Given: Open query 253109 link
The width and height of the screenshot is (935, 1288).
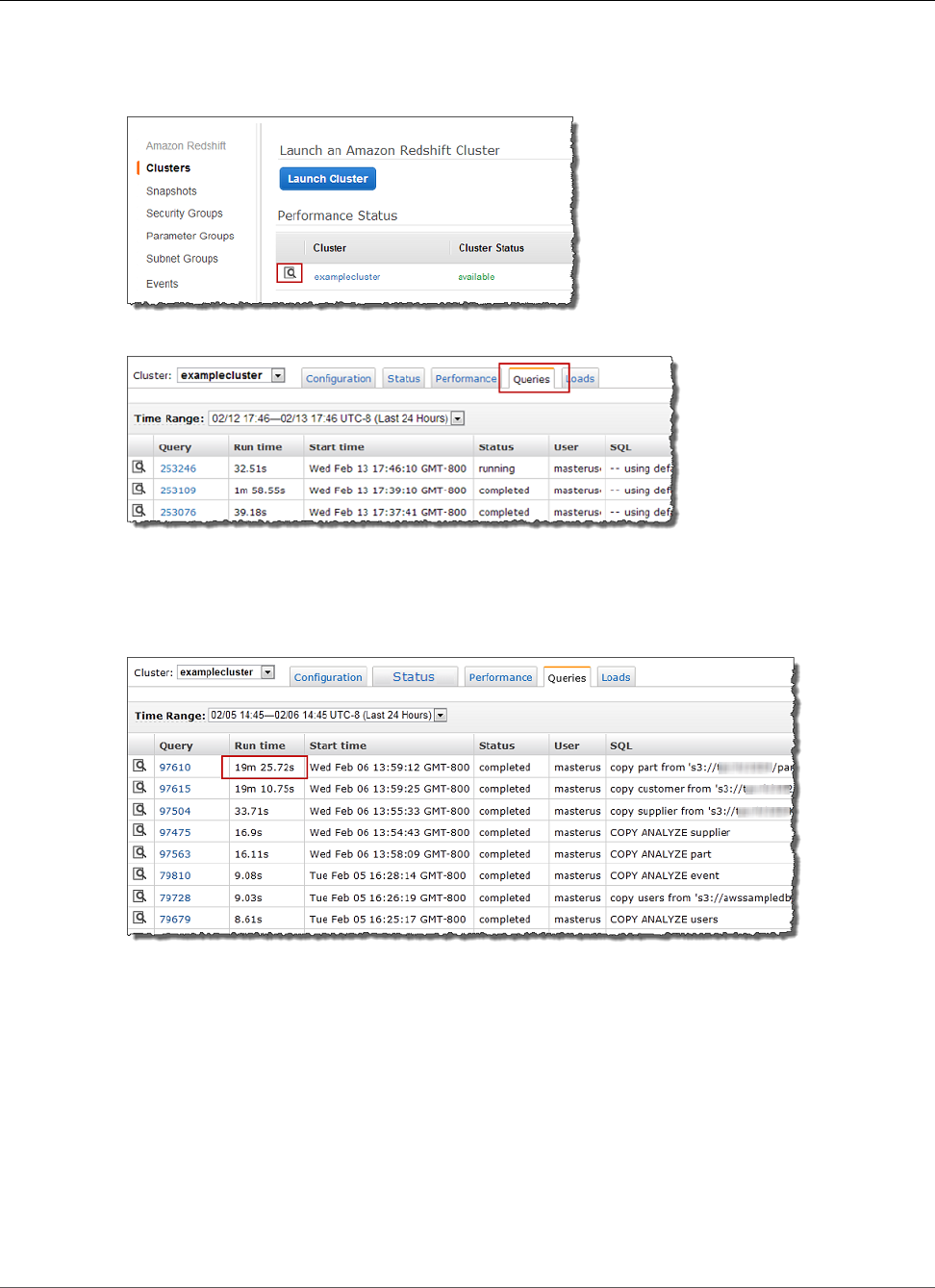Looking at the screenshot, I should pyautogui.click(x=178, y=491).
